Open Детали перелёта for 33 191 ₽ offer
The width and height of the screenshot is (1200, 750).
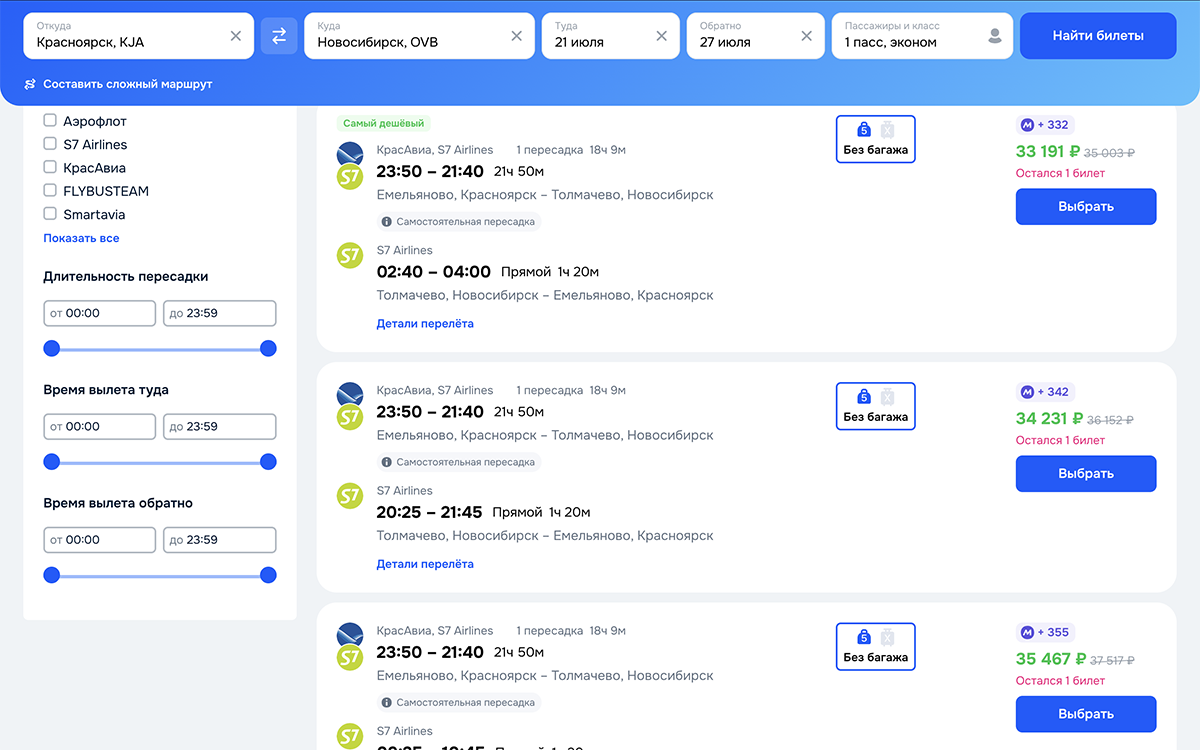[x=425, y=324]
